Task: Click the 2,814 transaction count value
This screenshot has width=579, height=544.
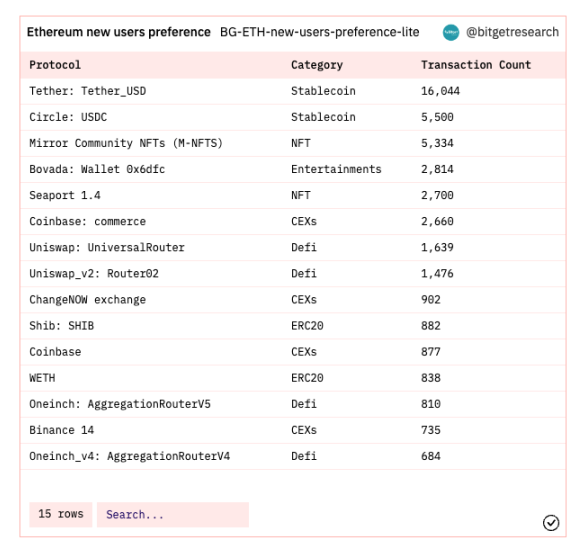Action: [437, 169]
